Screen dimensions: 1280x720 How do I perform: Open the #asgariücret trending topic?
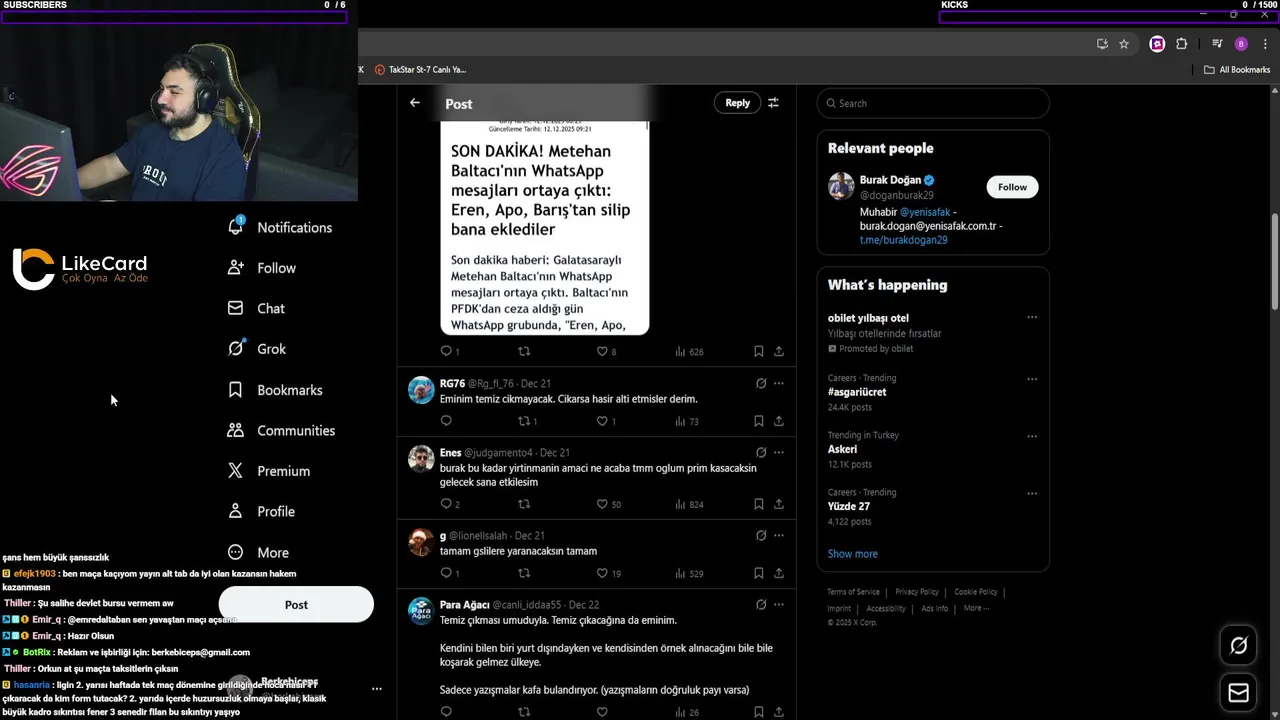(x=857, y=392)
